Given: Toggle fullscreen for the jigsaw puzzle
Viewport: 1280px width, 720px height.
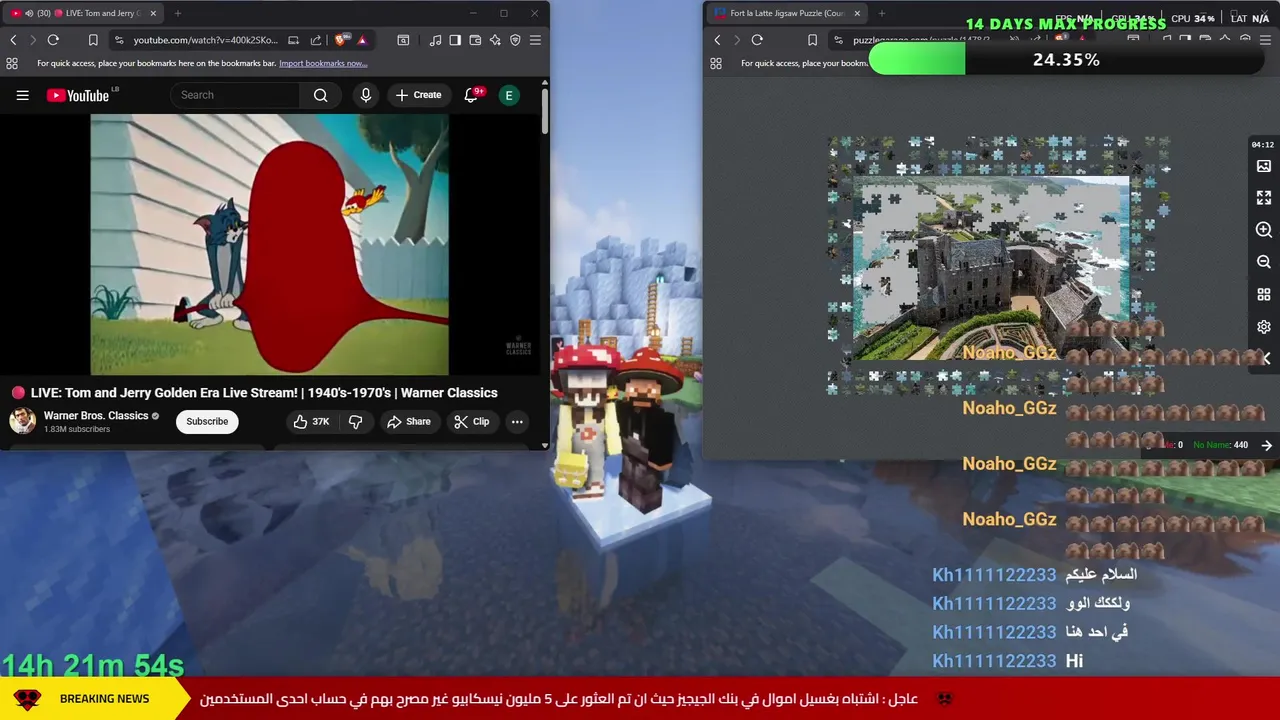Looking at the screenshot, I should (1264, 198).
